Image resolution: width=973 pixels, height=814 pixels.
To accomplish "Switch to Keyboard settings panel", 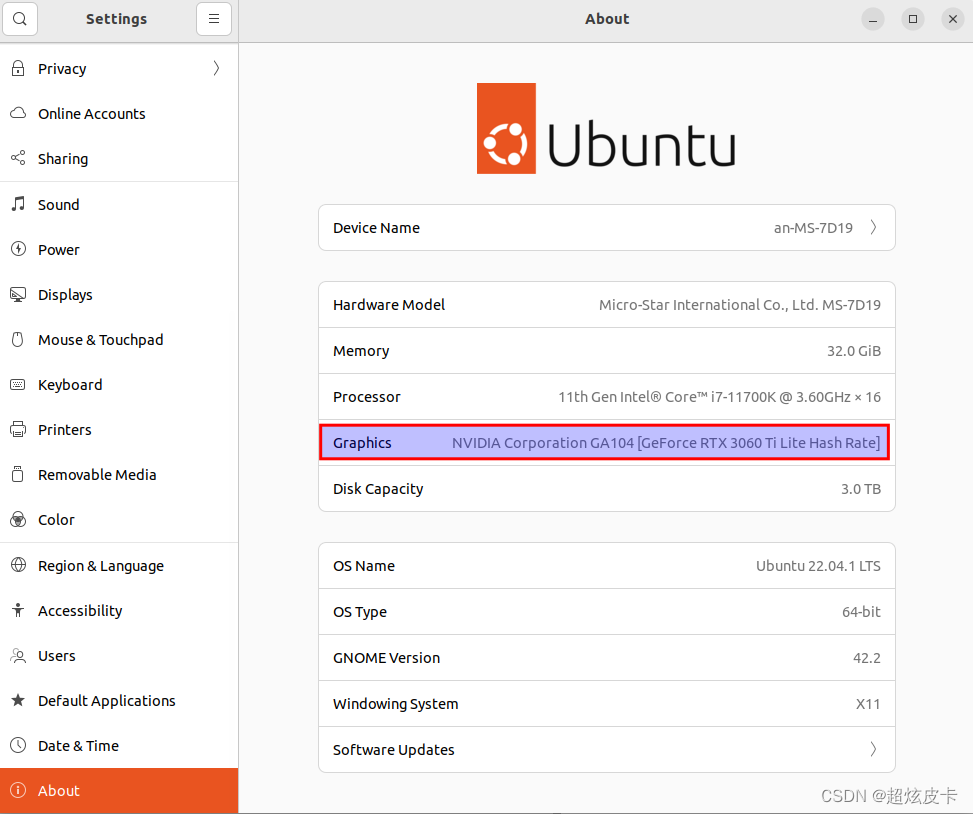I will [70, 385].
